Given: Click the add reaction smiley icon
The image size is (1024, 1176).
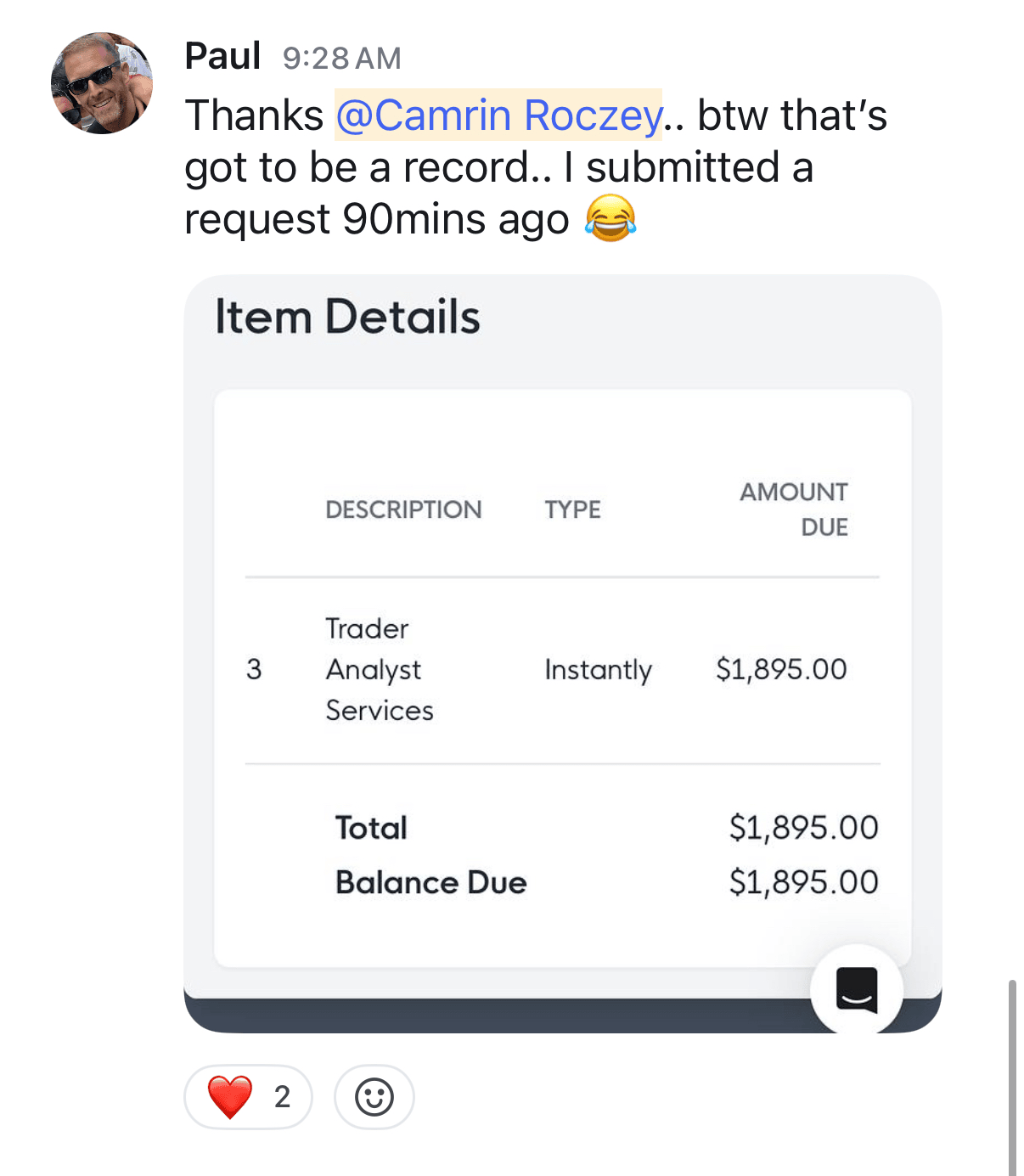Looking at the screenshot, I should [x=374, y=1097].
